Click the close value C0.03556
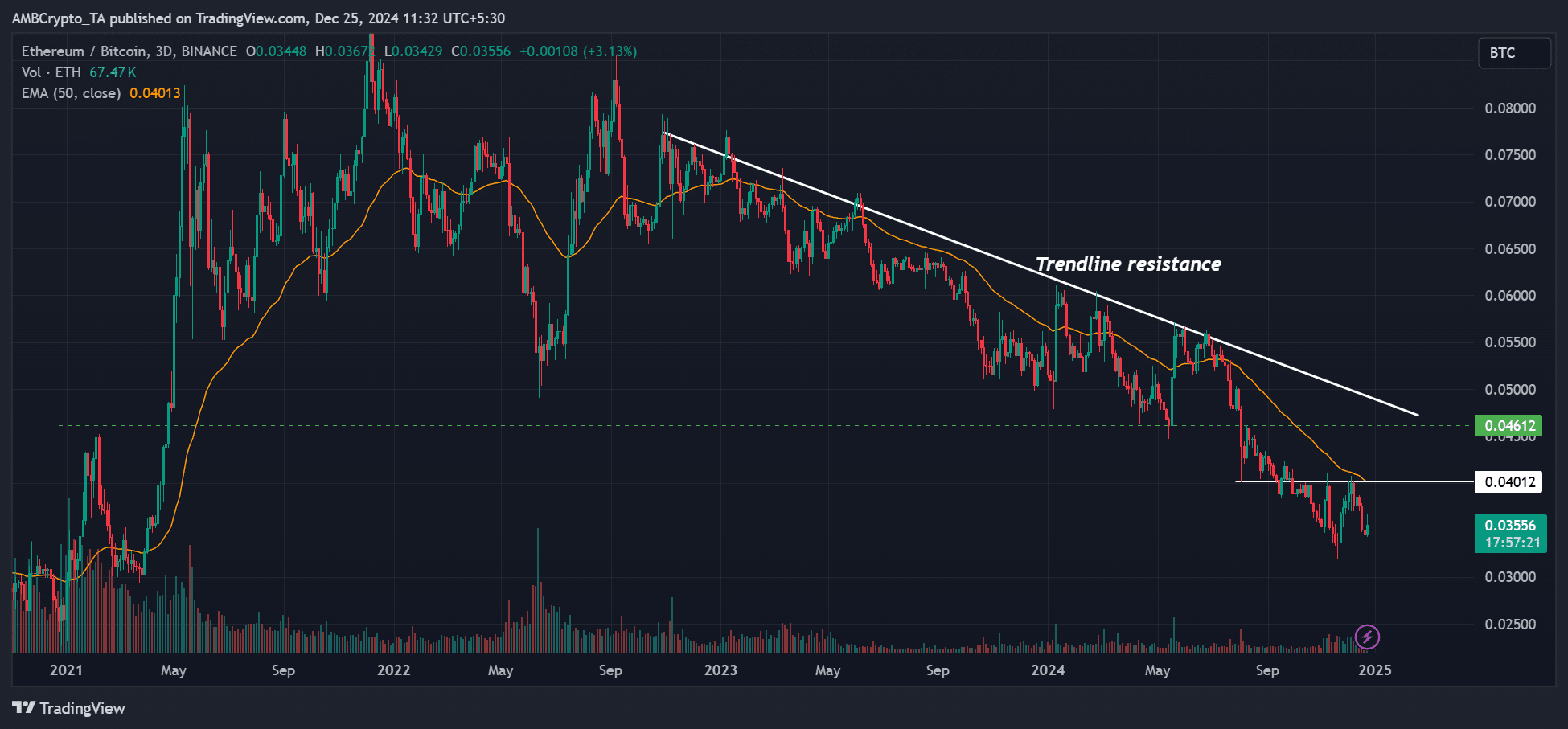 pyautogui.click(x=481, y=51)
